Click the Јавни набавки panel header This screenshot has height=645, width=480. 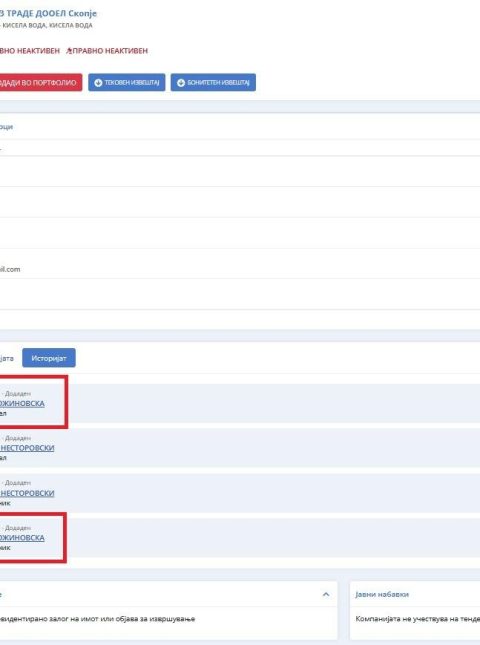[x=382, y=594]
